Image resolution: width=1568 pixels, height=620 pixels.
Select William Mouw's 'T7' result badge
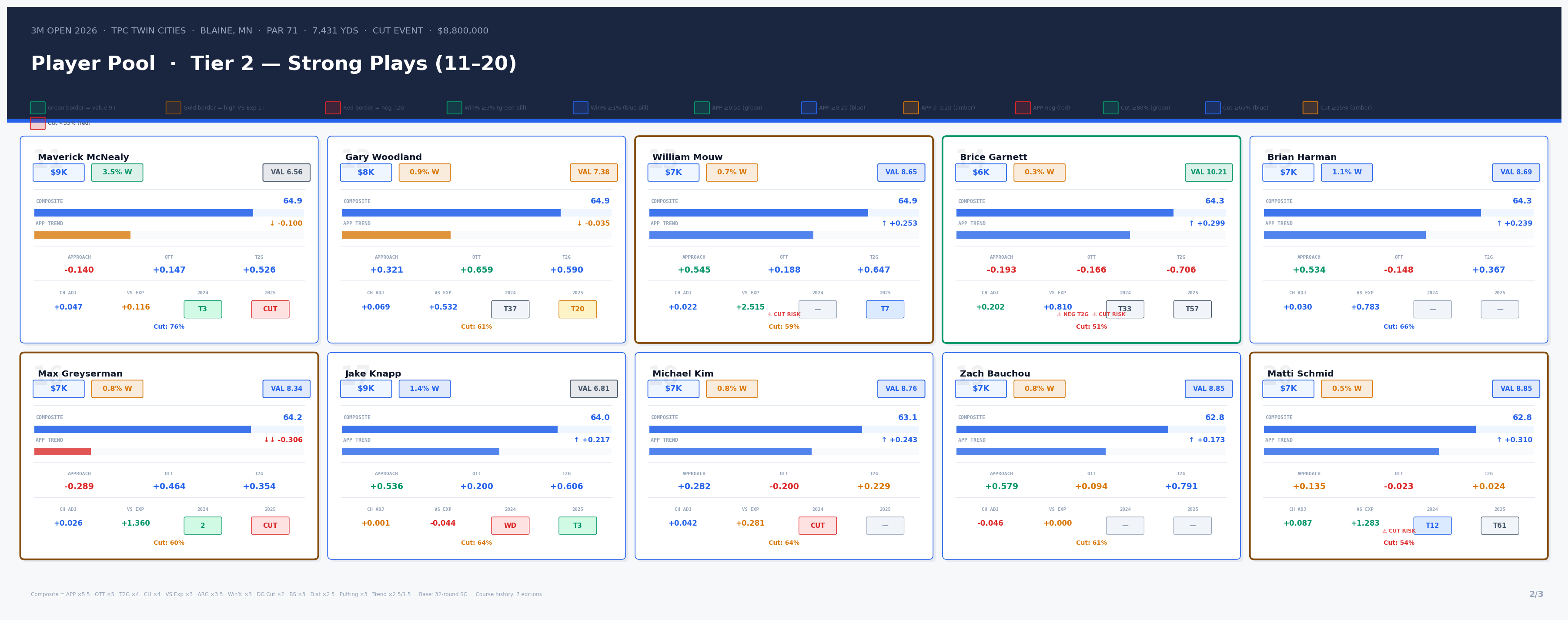[885, 309]
